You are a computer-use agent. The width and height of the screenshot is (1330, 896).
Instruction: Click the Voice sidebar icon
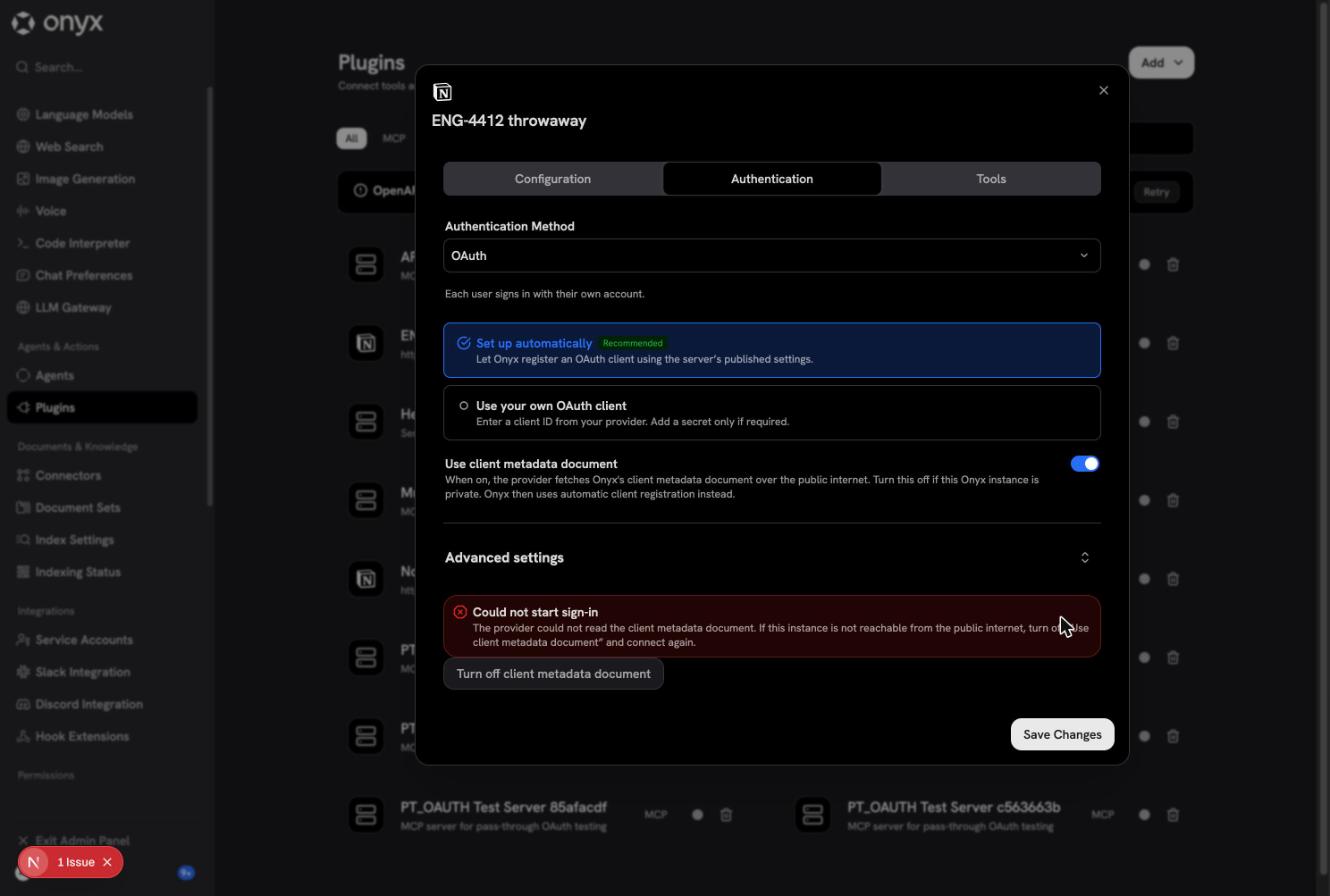[x=23, y=211]
